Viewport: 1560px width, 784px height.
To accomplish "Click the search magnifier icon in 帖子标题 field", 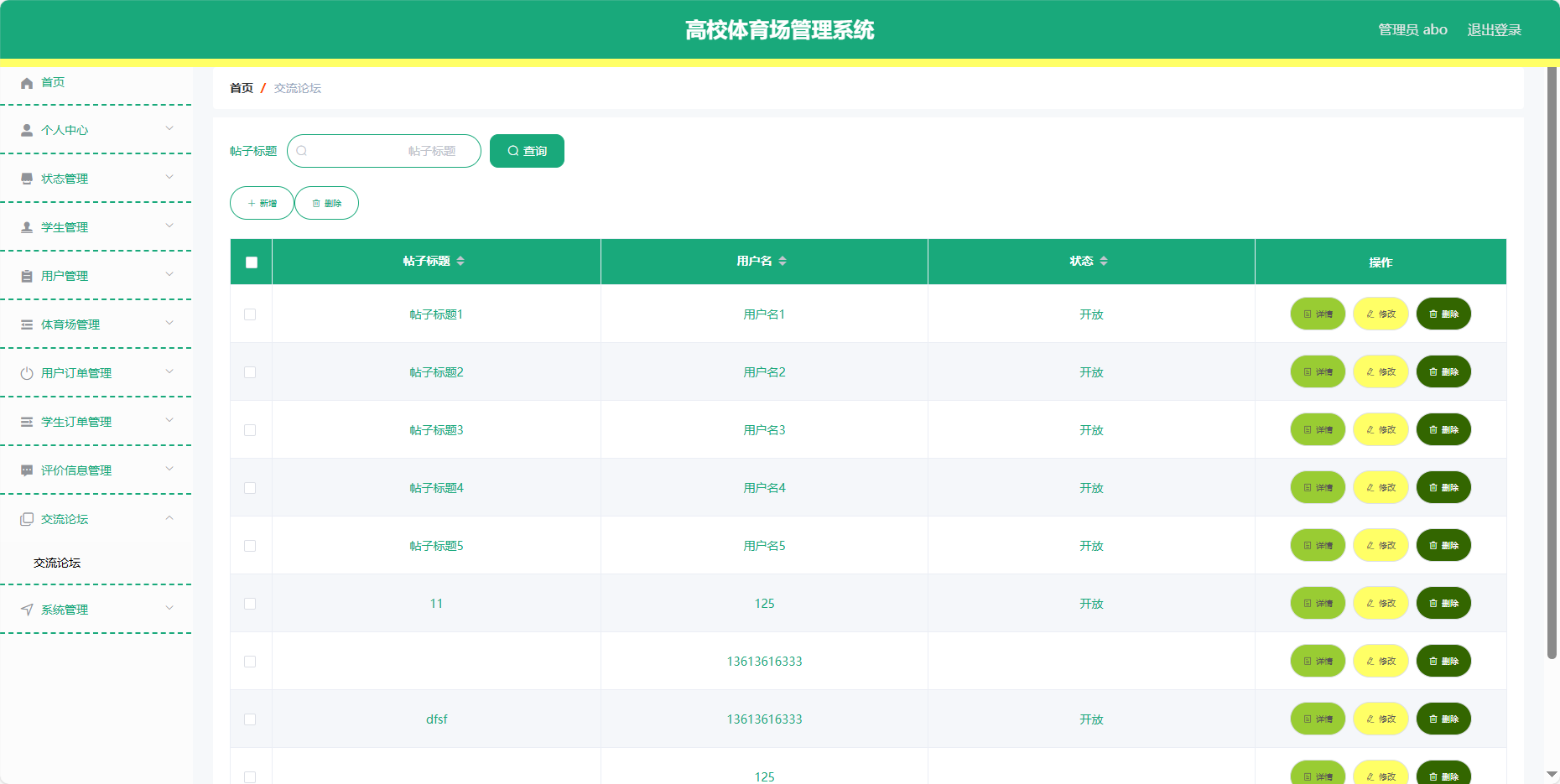I will [302, 151].
